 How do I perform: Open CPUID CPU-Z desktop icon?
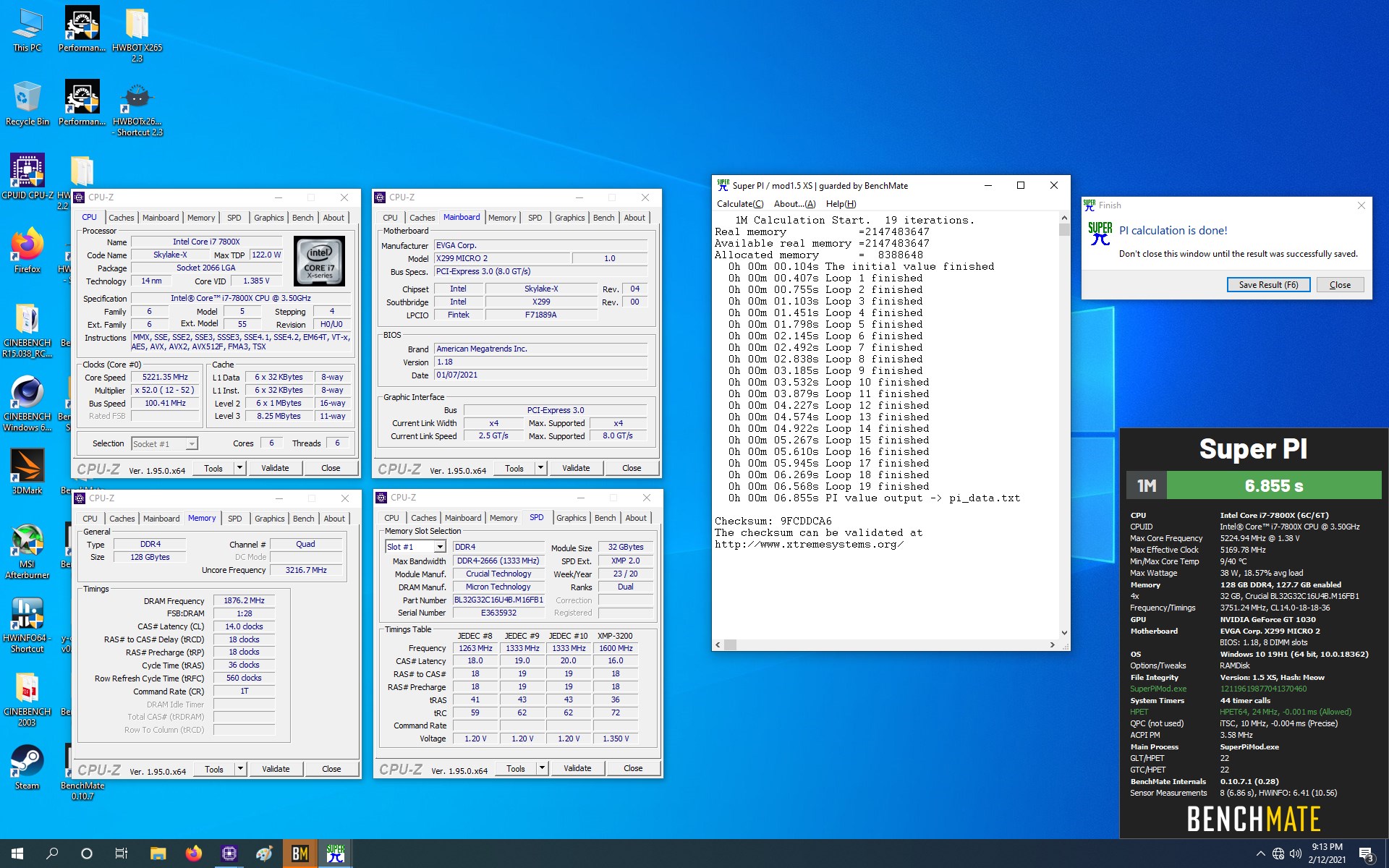(x=27, y=177)
